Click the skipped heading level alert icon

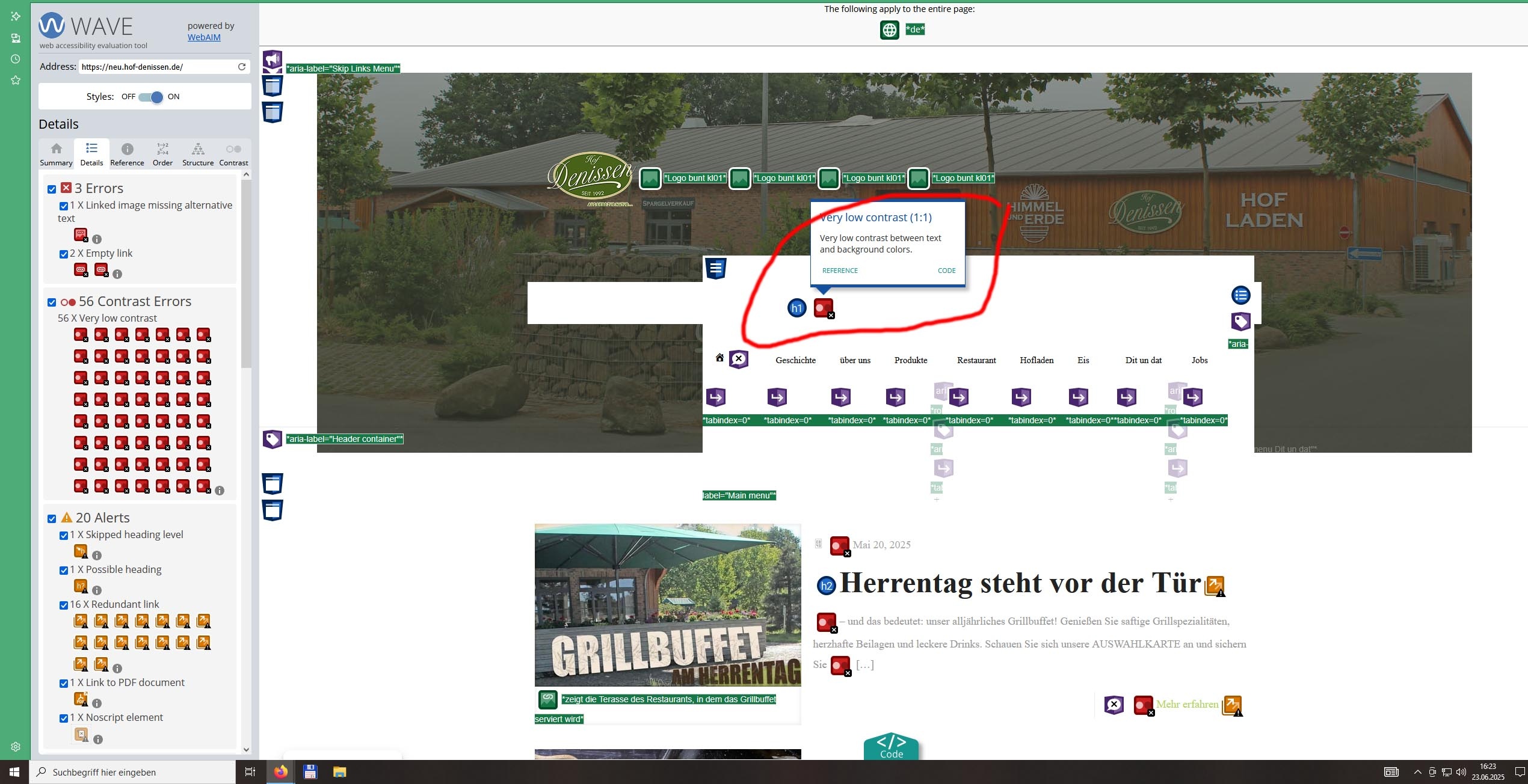(80, 551)
